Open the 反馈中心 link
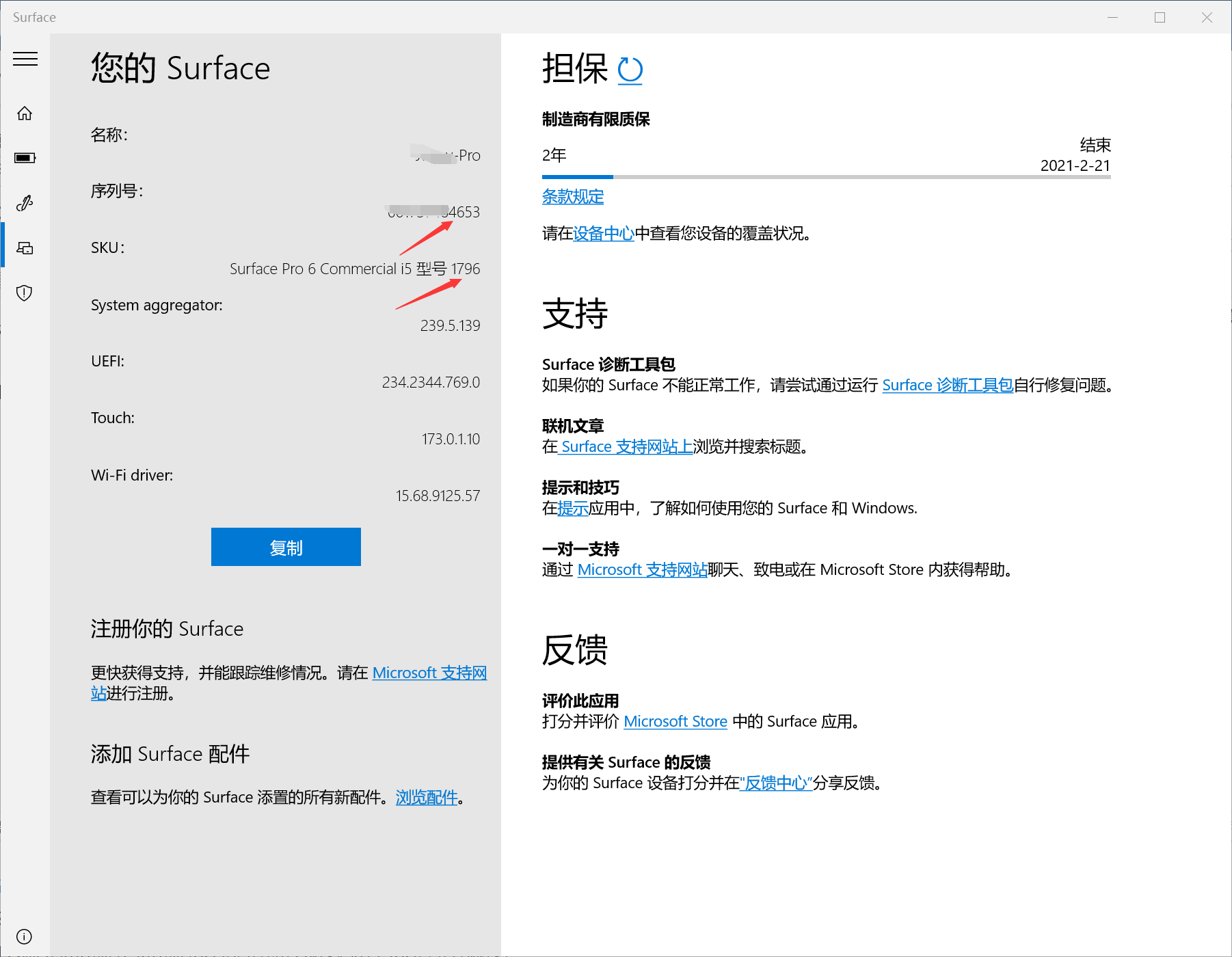The image size is (1232, 957). coord(776,783)
